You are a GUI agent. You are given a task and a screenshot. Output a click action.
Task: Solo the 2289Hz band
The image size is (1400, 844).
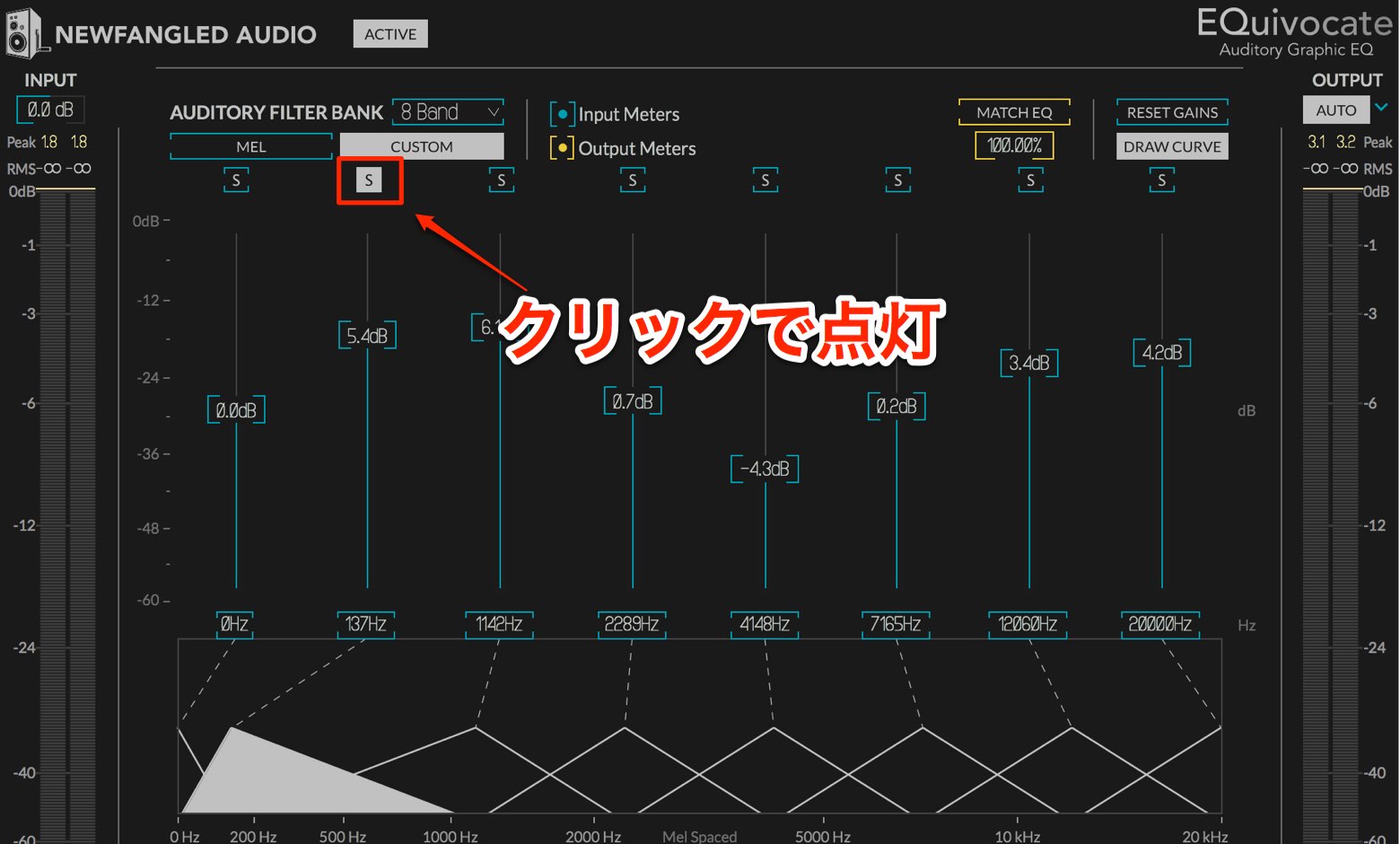click(633, 180)
